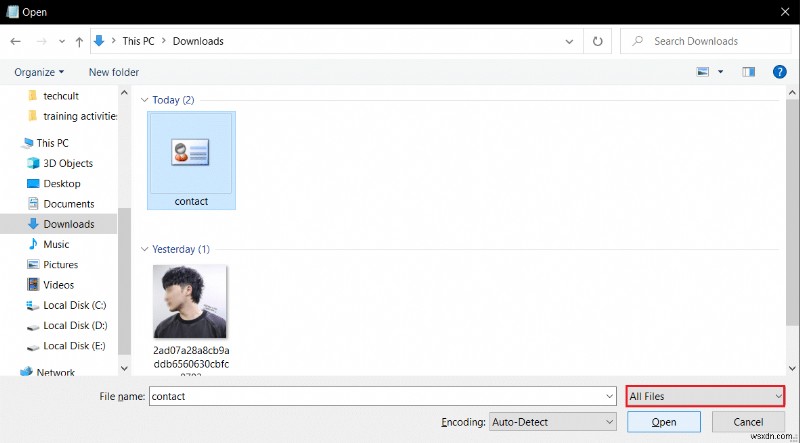800x443 pixels.
Task: Select This PC in the address path
Action: pos(138,41)
